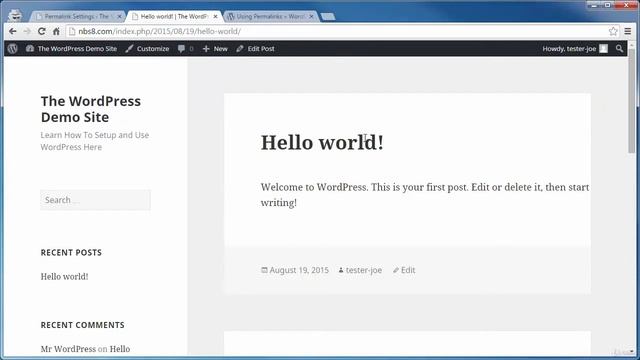The image size is (640, 360).
Task: Click the calendar icon beside post date
Action: tap(264, 270)
